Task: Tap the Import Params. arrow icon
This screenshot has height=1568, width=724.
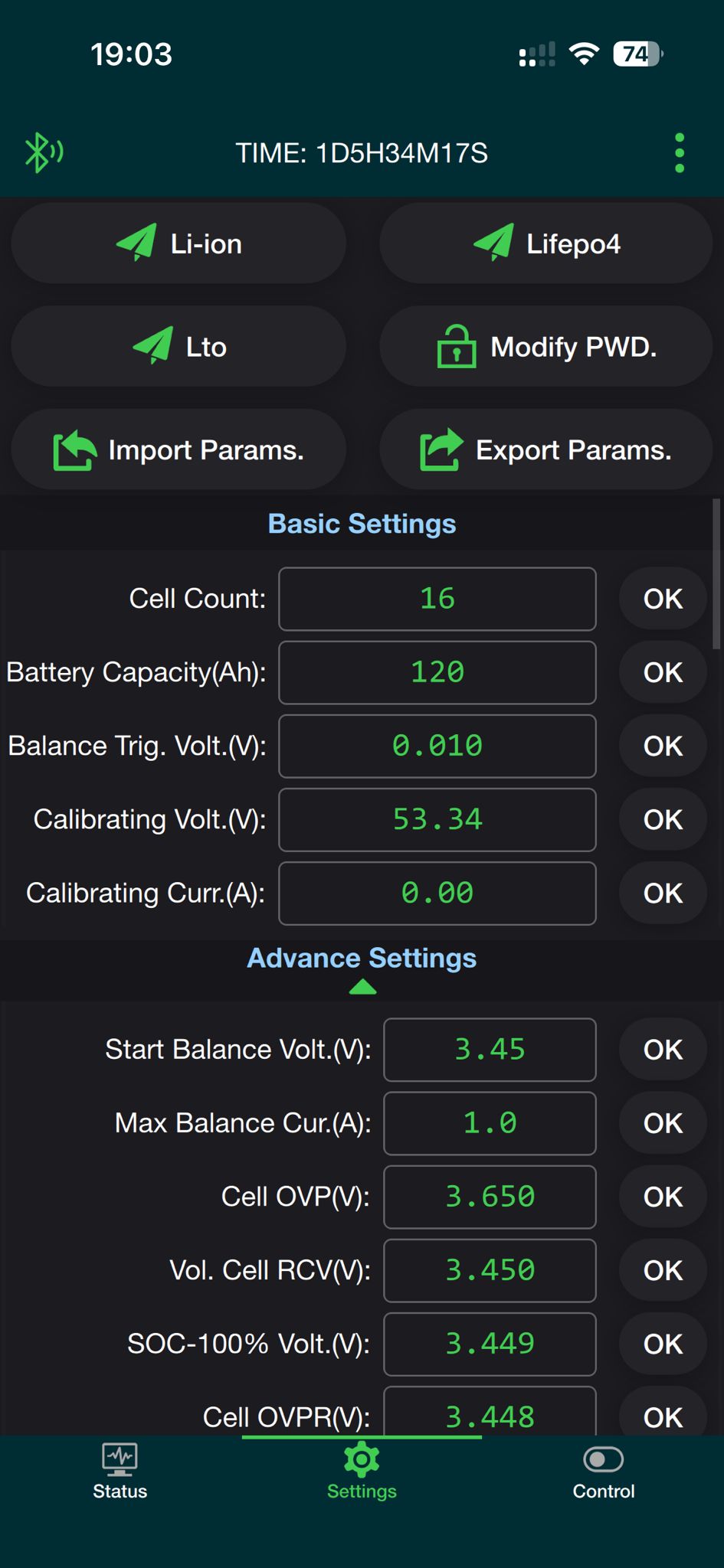Action: (74, 450)
